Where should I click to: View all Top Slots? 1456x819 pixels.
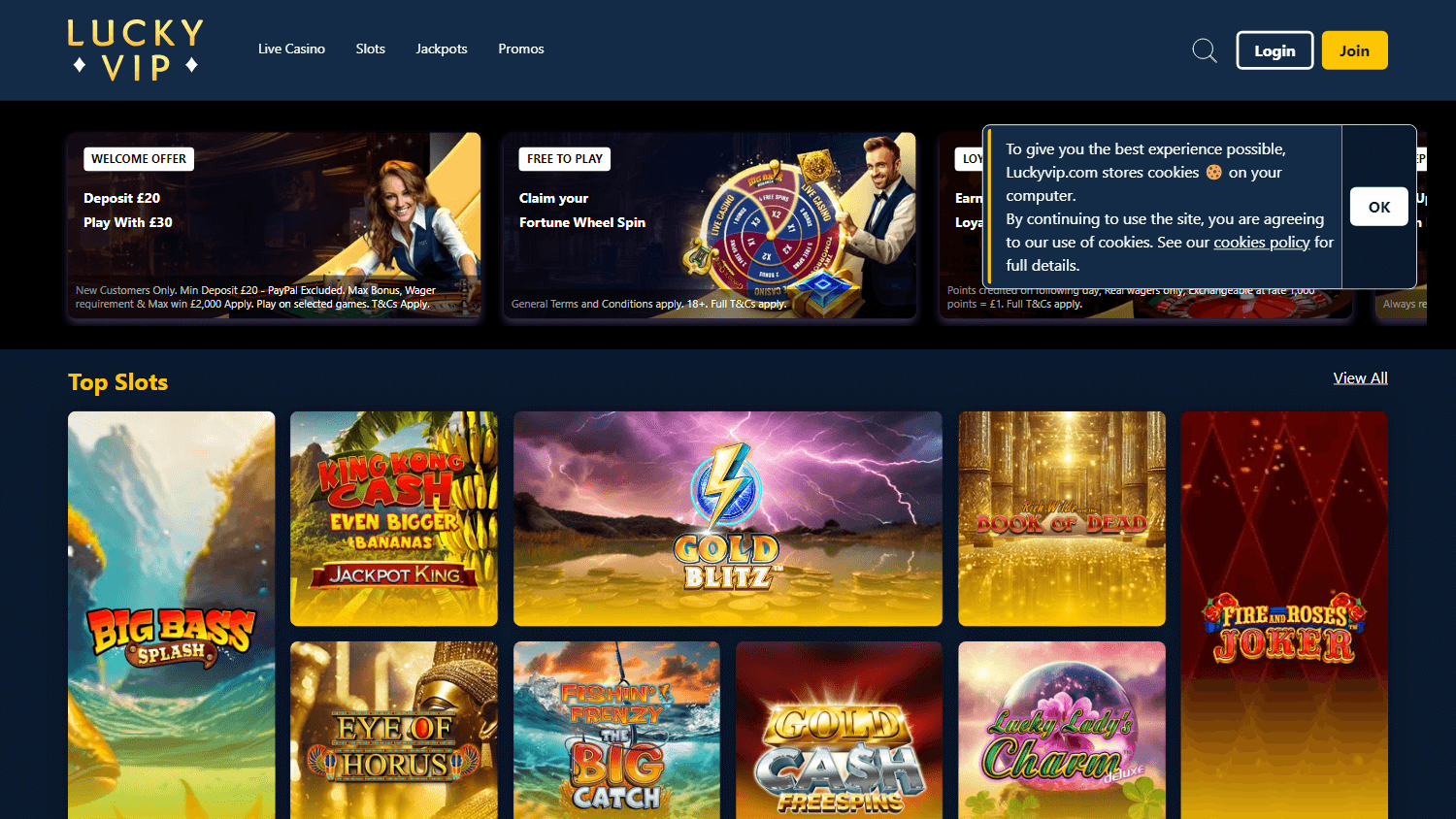[1360, 378]
